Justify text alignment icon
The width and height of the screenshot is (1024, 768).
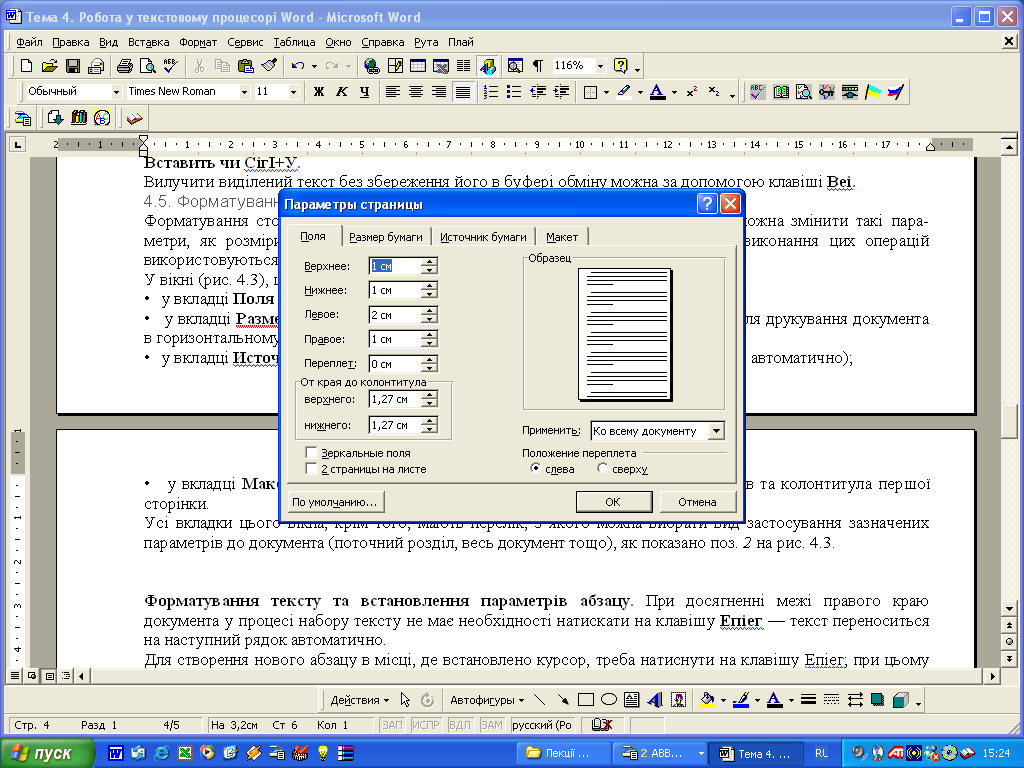pos(462,92)
